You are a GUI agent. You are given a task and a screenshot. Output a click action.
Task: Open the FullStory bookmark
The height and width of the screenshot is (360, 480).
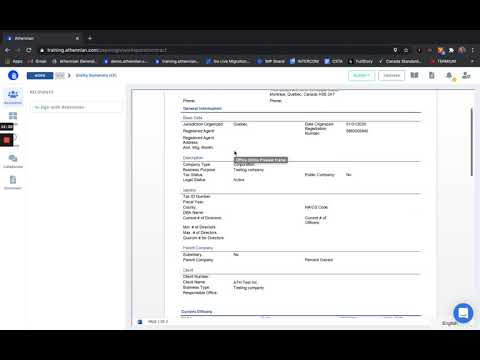[x=361, y=61]
